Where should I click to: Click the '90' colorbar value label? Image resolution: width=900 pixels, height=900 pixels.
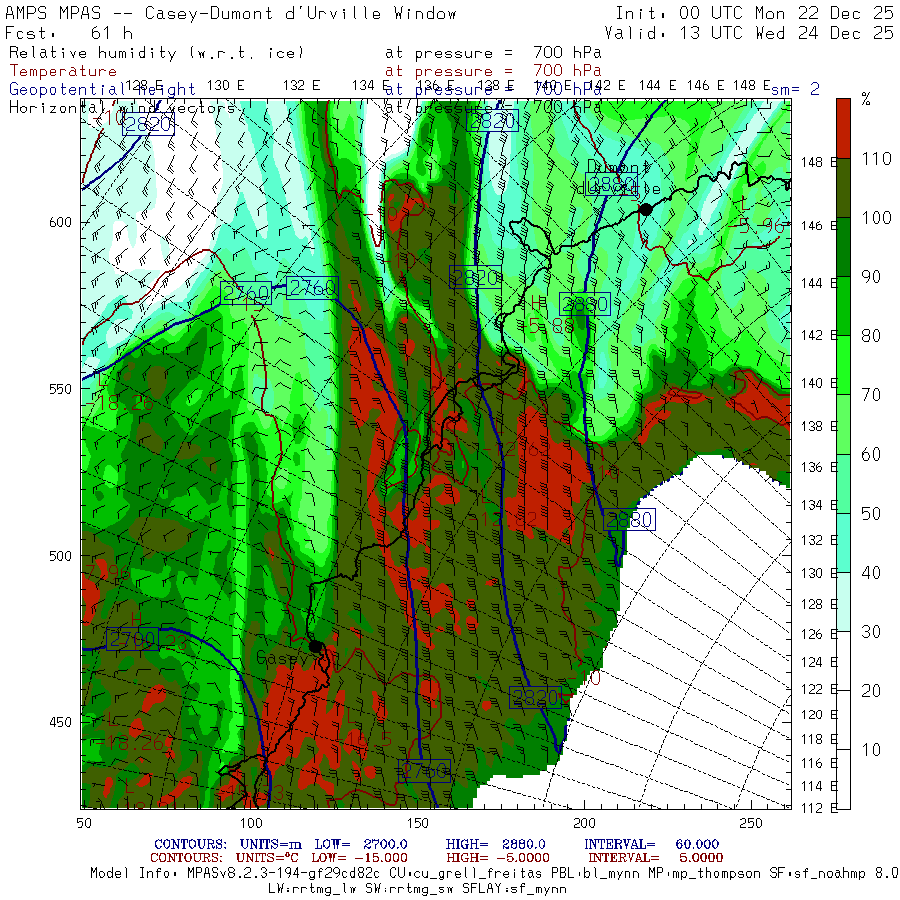[871, 277]
